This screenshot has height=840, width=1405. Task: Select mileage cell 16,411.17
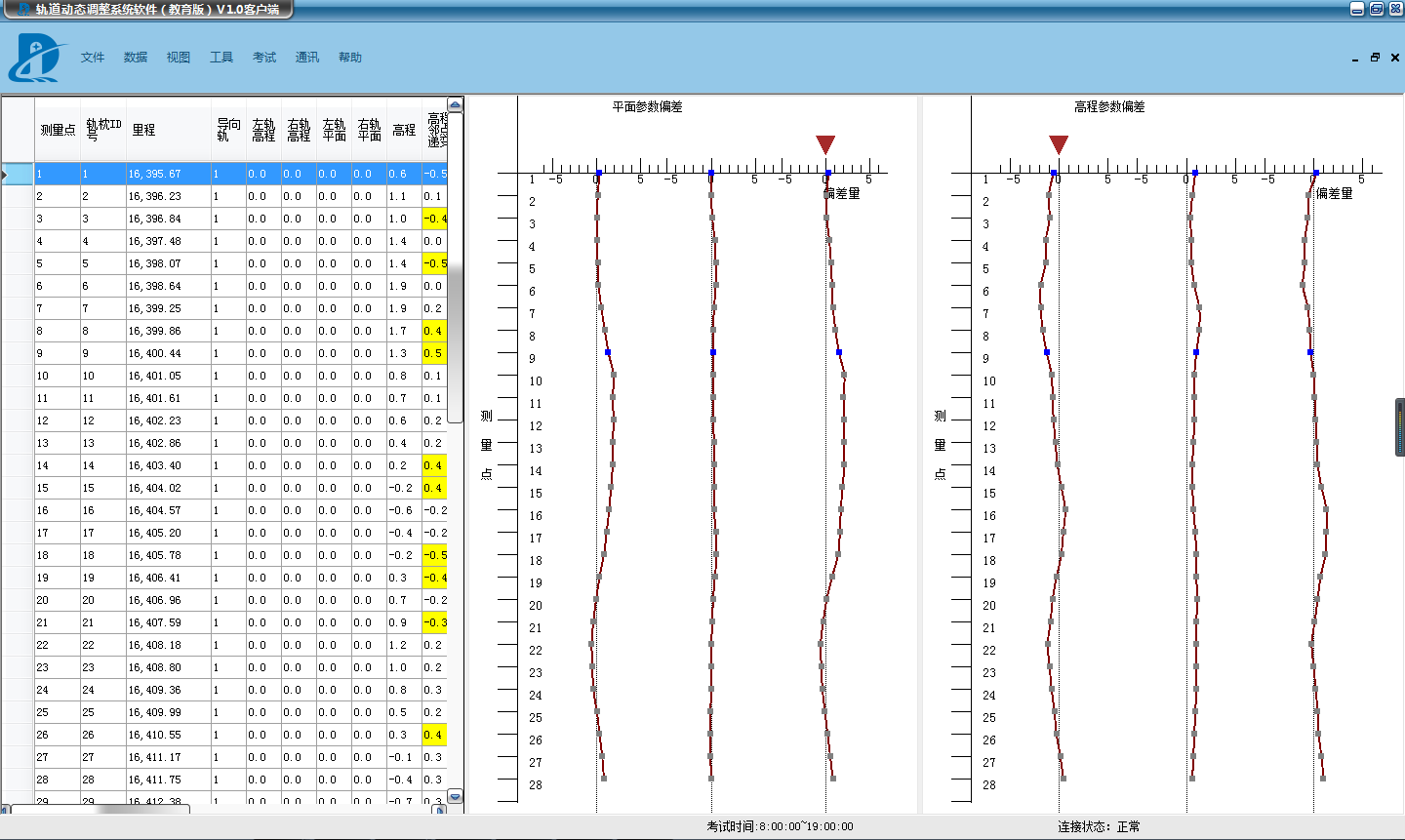pos(169,757)
